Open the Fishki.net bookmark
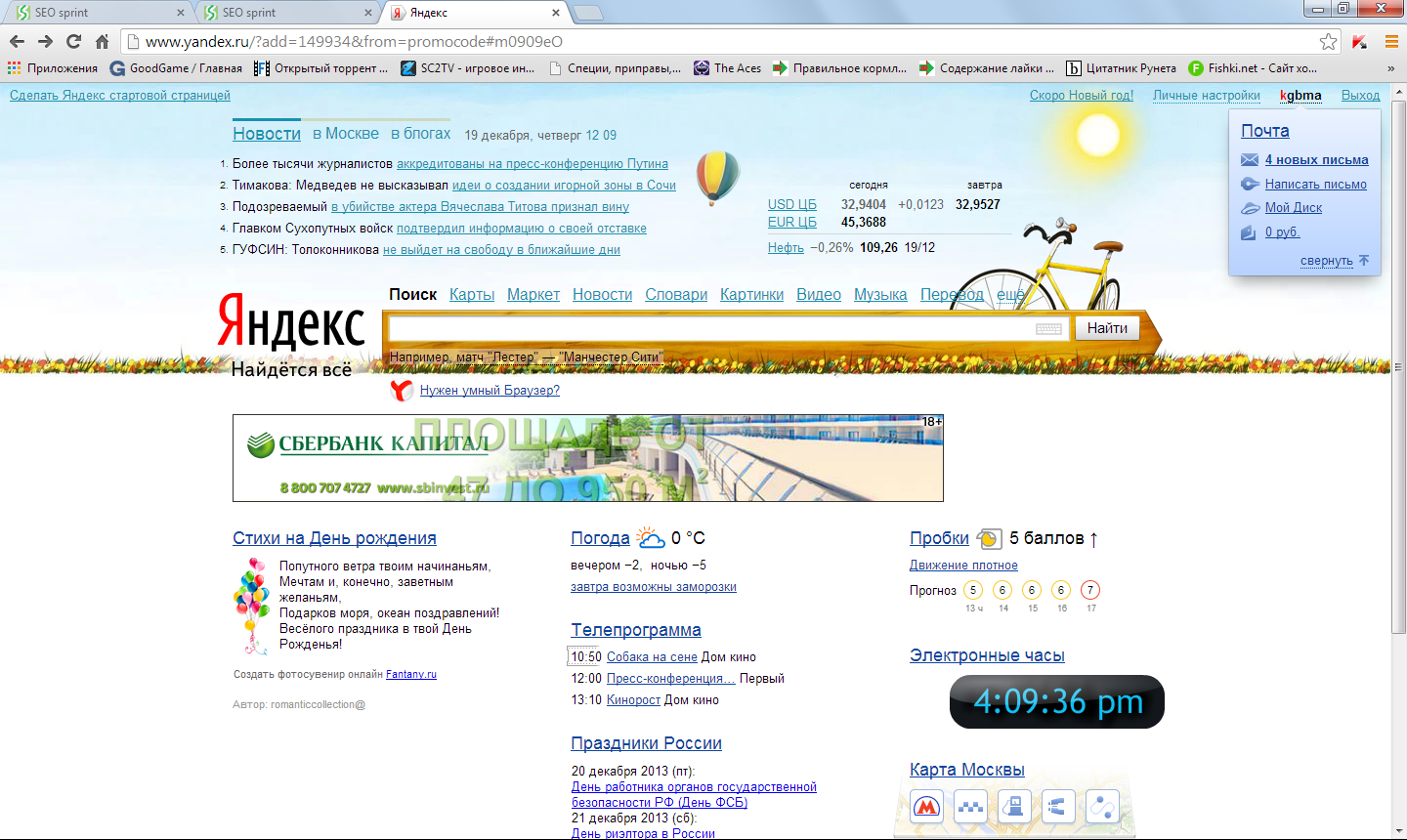This screenshot has width=1407, height=840. coord(1254,68)
